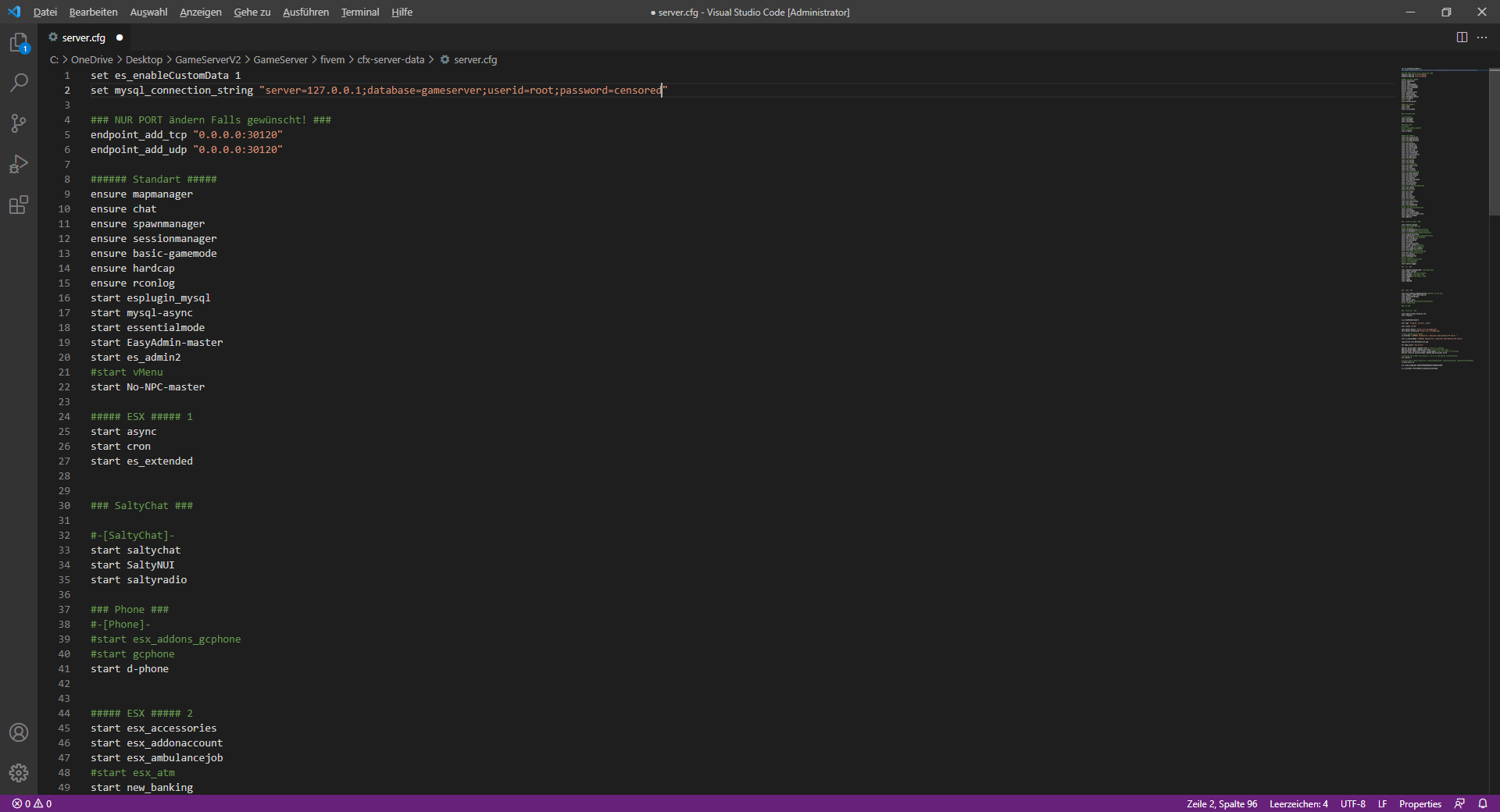The image size is (1500, 812).
Task: Change language mode Properties
Action: 1420,803
